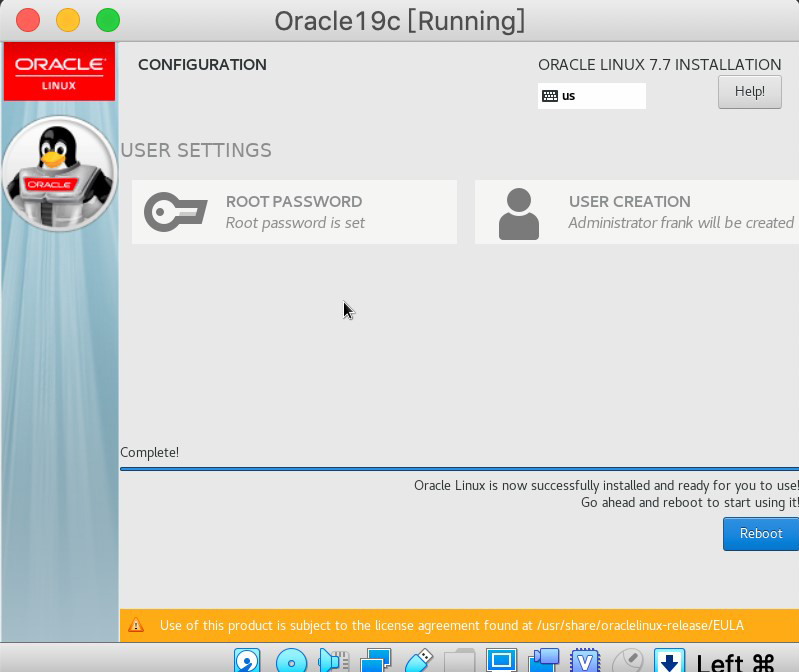The image size is (799, 672).
Task: Click the Left ⌘ host key label
Action: coord(735,662)
